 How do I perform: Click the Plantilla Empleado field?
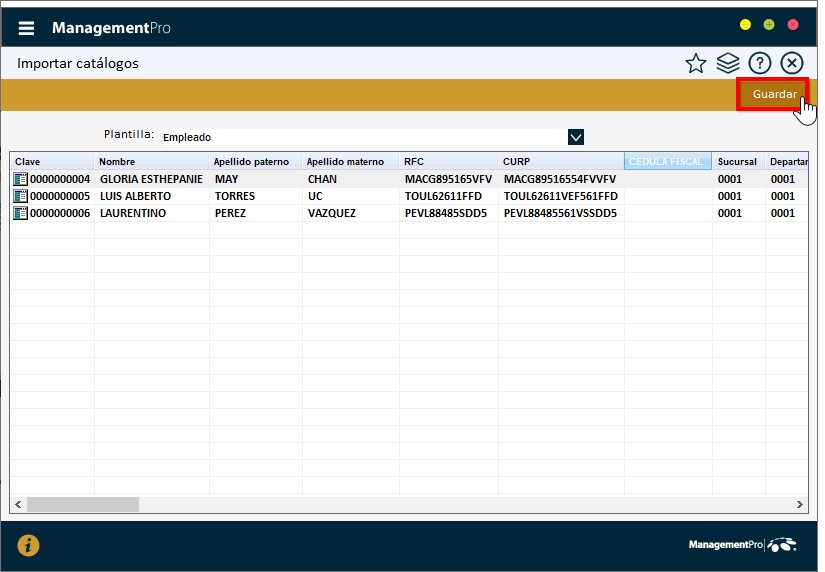[365, 137]
